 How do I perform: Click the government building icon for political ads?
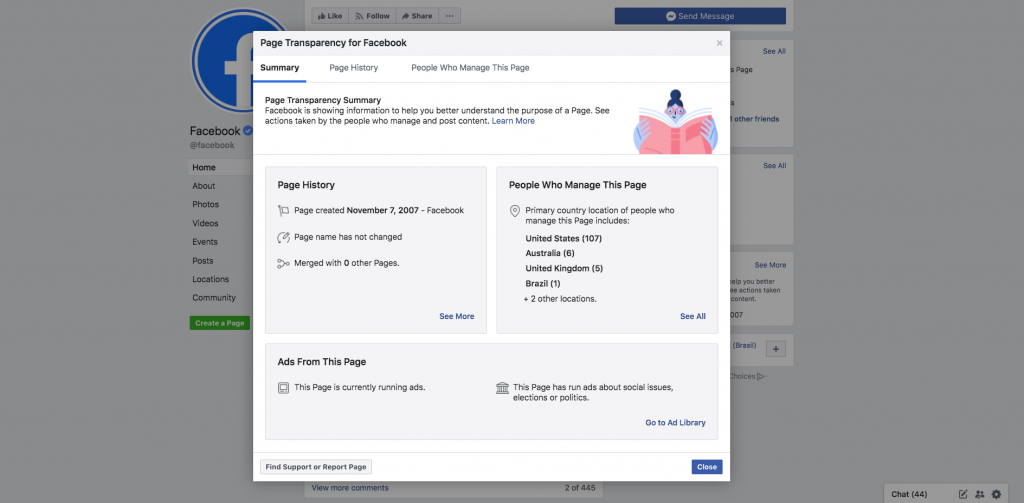502,388
